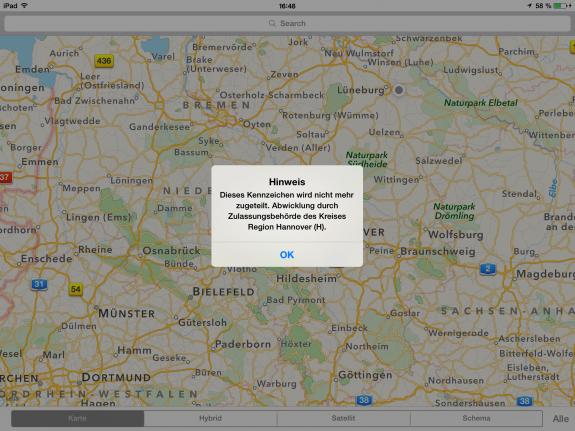This screenshot has width=575, height=431.
Task: Tap the blue 38 shield near Sondershausen
Action: click(524, 401)
